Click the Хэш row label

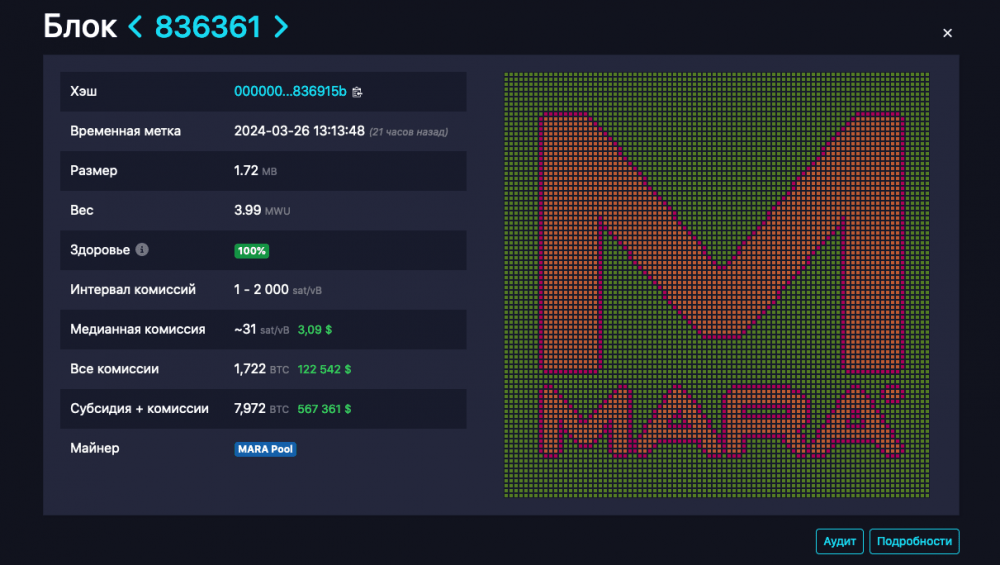pyautogui.click(x=84, y=91)
